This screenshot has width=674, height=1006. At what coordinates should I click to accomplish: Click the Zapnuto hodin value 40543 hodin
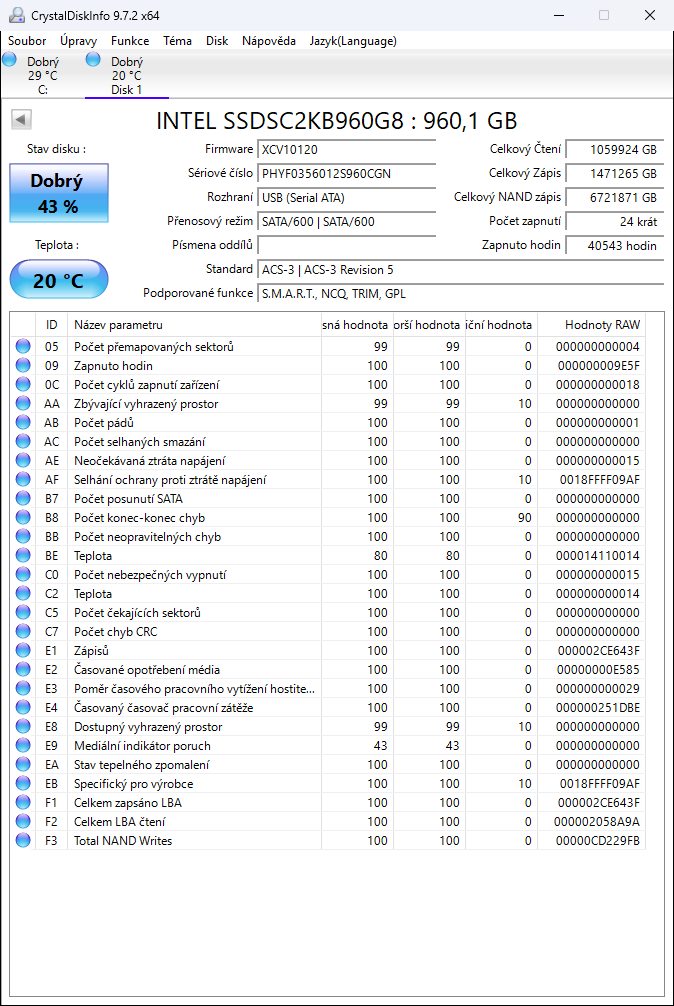point(615,246)
